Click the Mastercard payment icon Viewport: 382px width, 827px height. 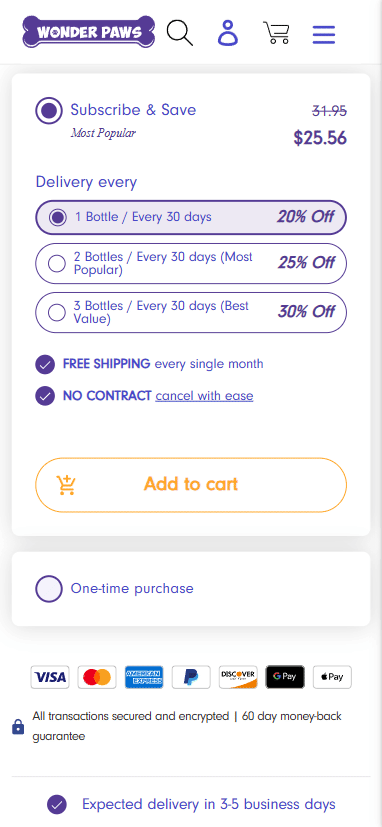pyautogui.click(x=97, y=677)
